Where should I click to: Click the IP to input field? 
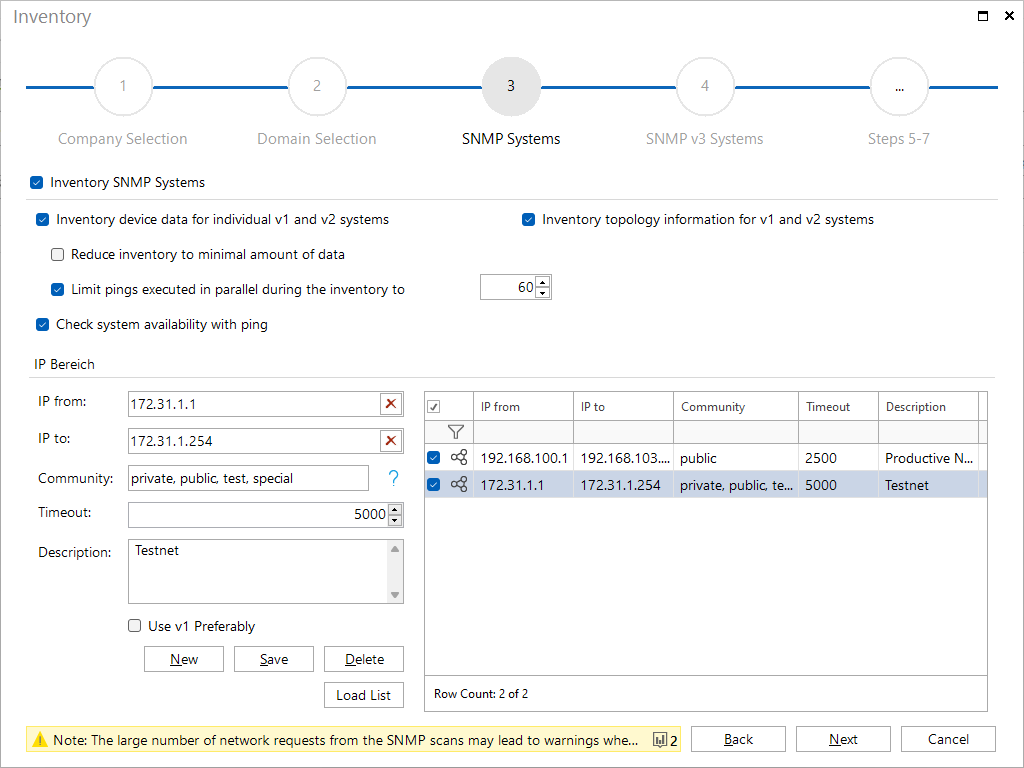point(254,441)
